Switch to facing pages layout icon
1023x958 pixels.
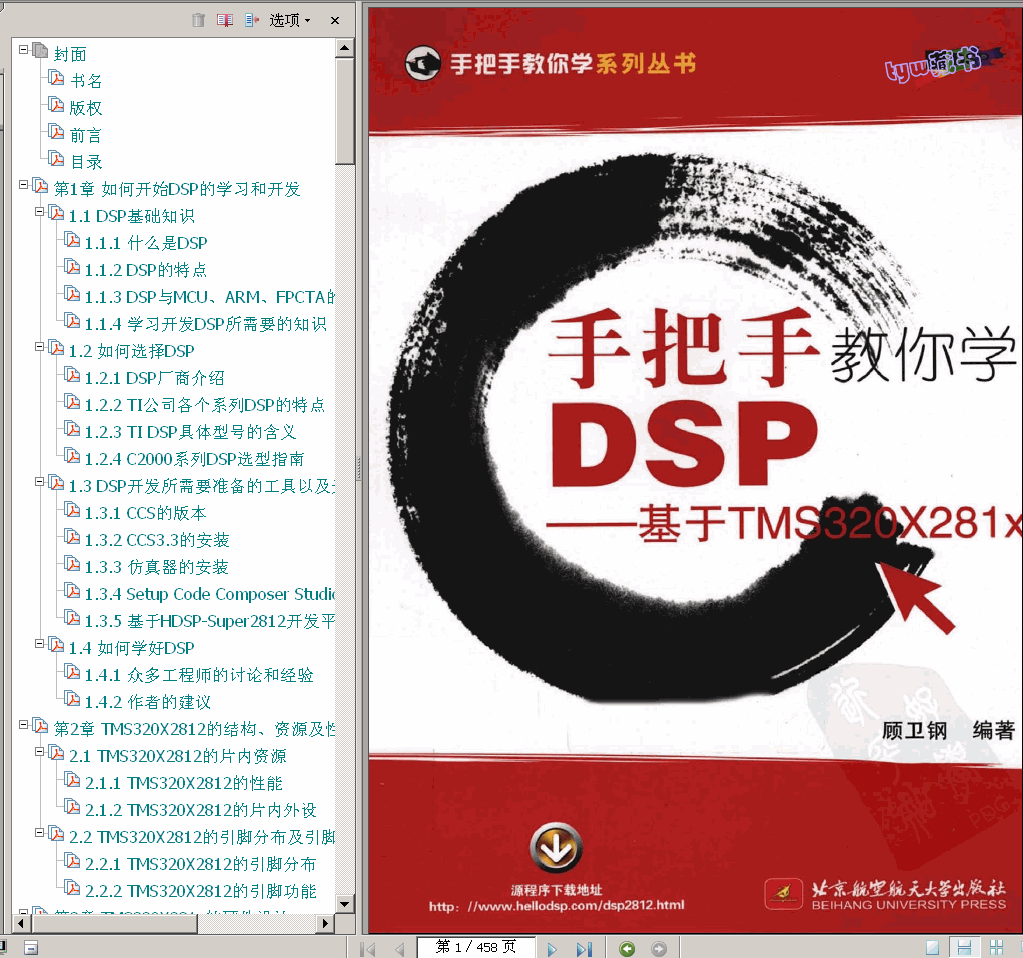996,948
